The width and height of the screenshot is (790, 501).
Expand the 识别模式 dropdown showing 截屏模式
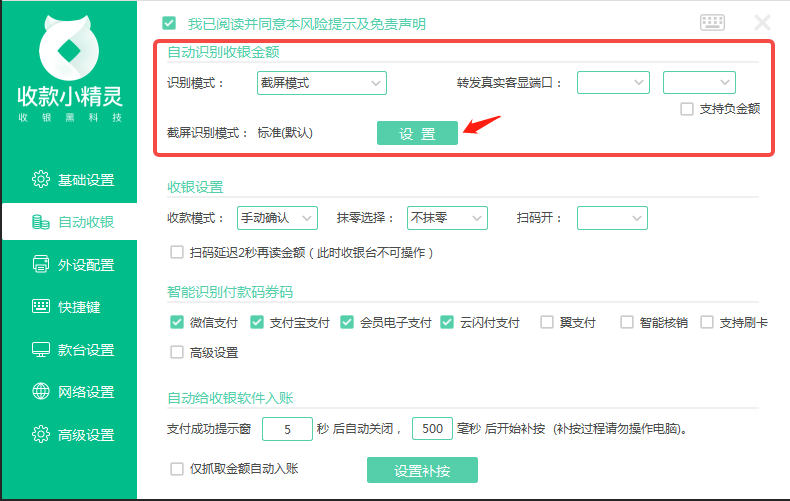[x=322, y=83]
